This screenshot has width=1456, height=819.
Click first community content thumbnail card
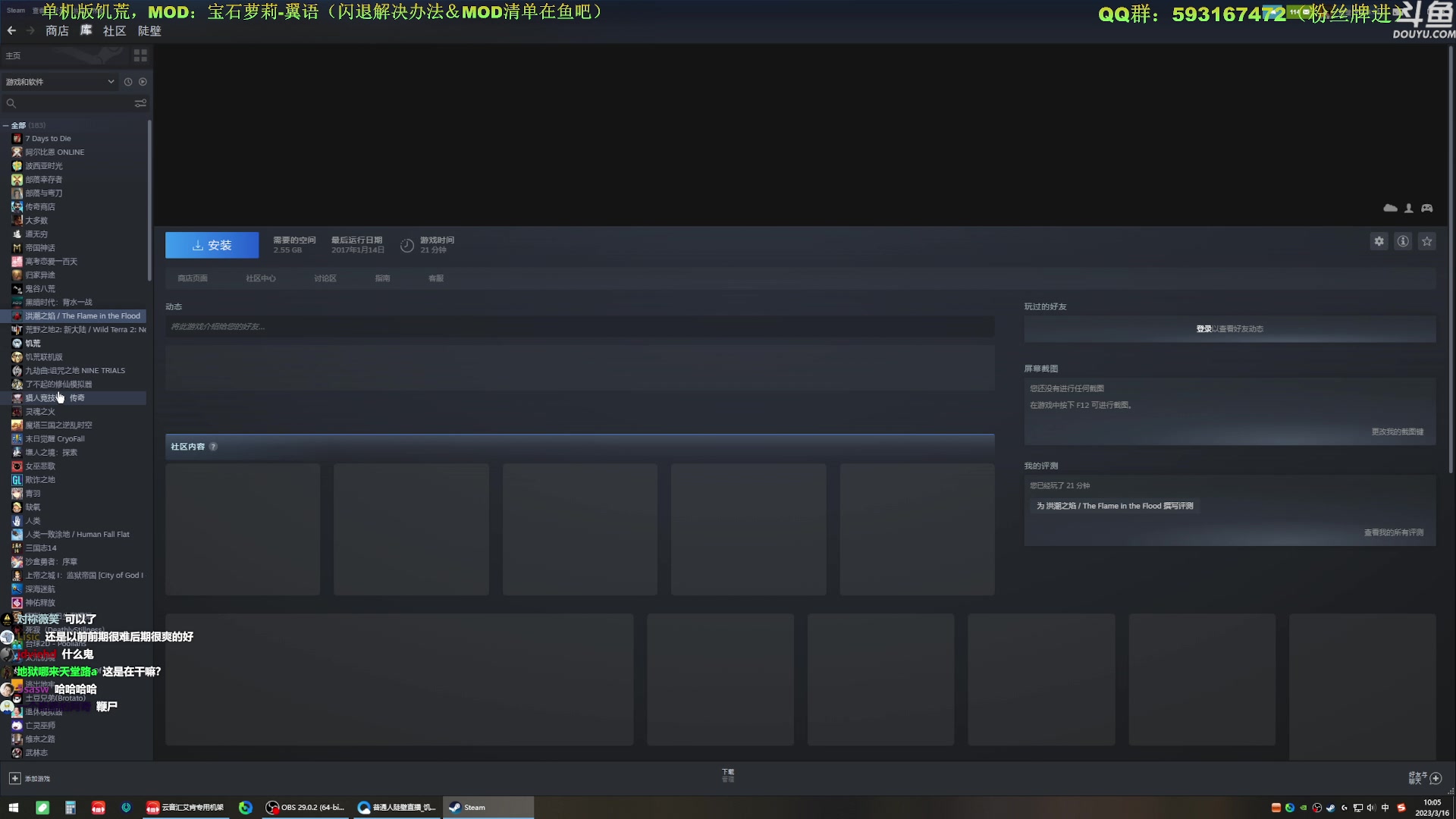tap(243, 529)
